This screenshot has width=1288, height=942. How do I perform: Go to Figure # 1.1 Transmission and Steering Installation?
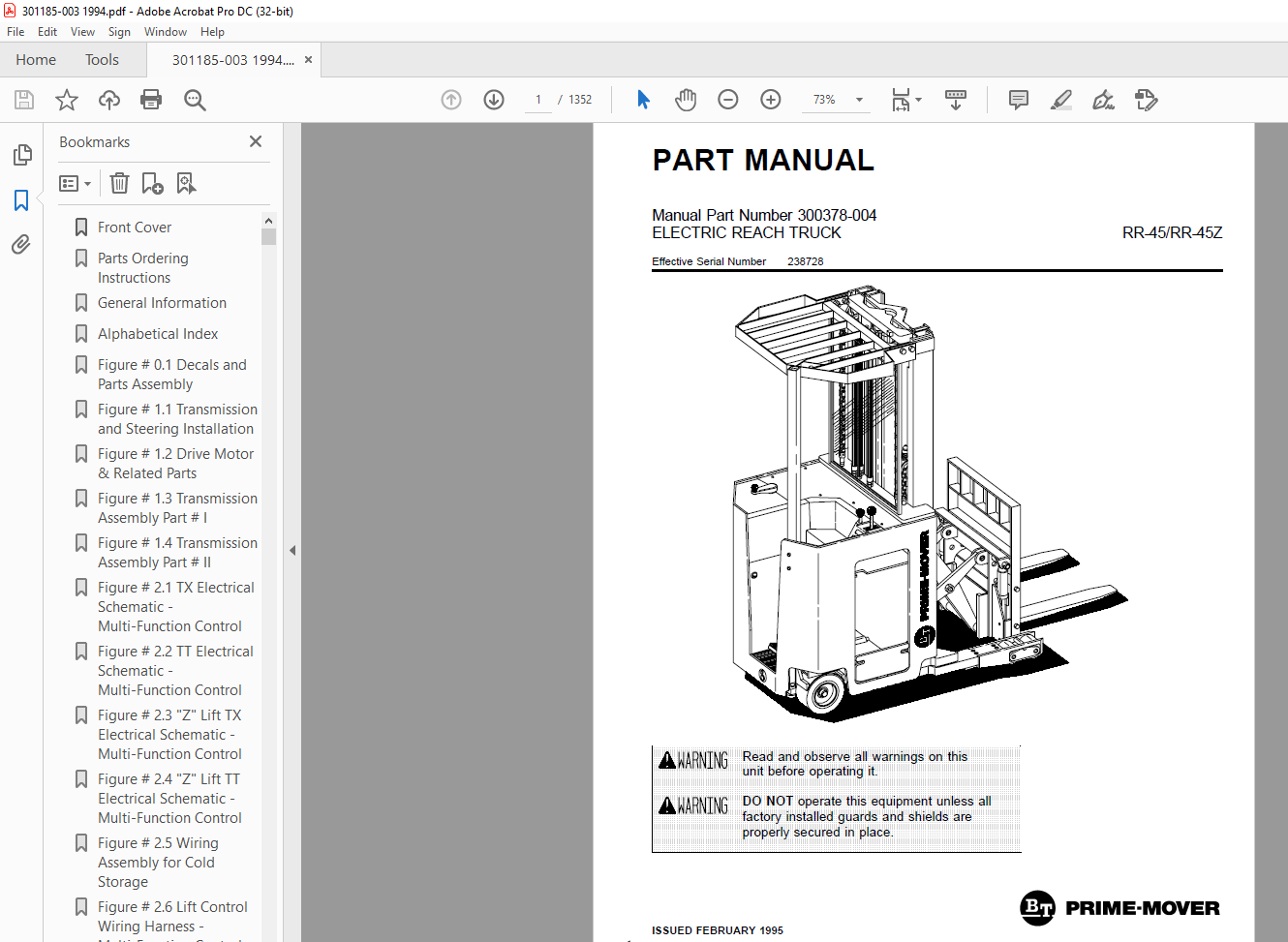pyautogui.click(x=177, y=419)
